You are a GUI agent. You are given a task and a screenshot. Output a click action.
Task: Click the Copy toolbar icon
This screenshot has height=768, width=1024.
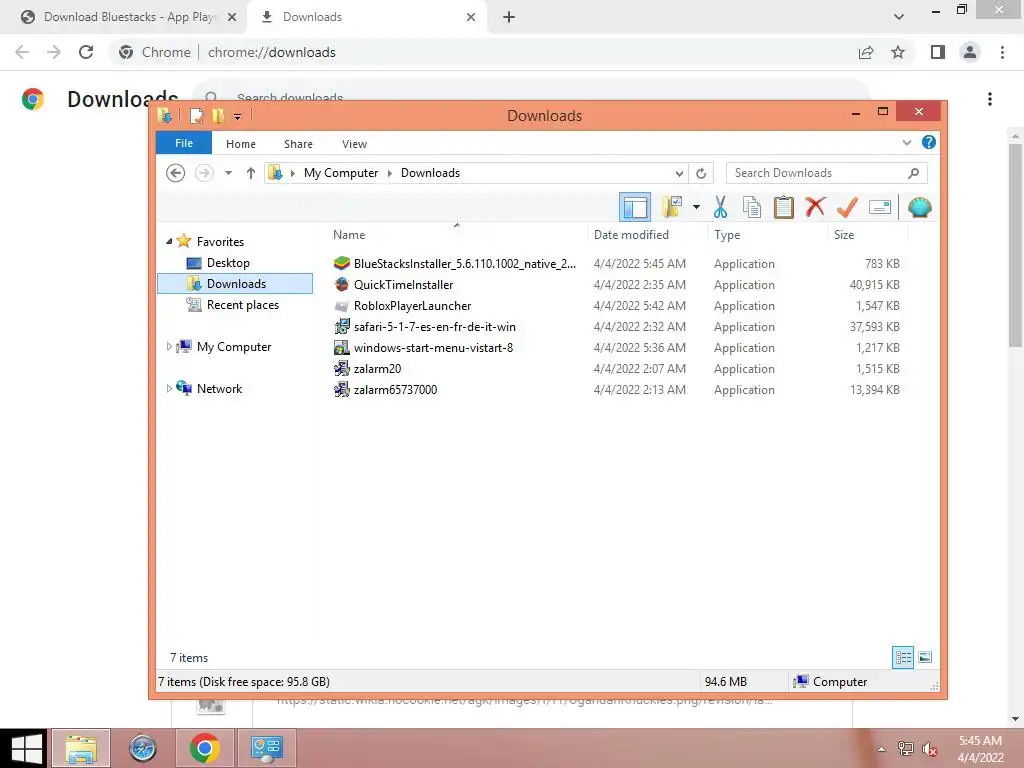pyautogui.click(x=752, y=207)
